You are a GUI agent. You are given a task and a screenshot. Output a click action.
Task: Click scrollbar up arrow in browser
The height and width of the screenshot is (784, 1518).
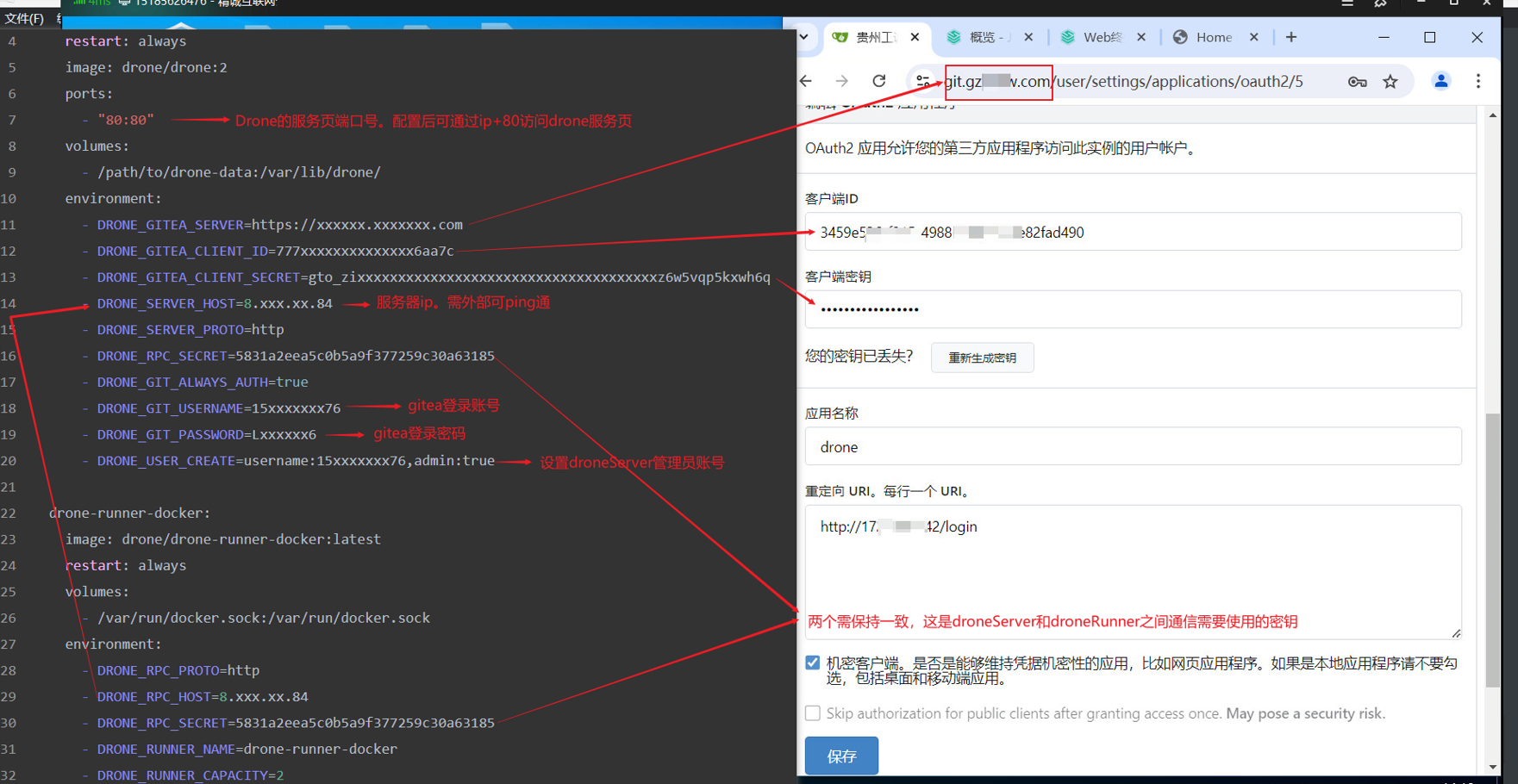1492,115
